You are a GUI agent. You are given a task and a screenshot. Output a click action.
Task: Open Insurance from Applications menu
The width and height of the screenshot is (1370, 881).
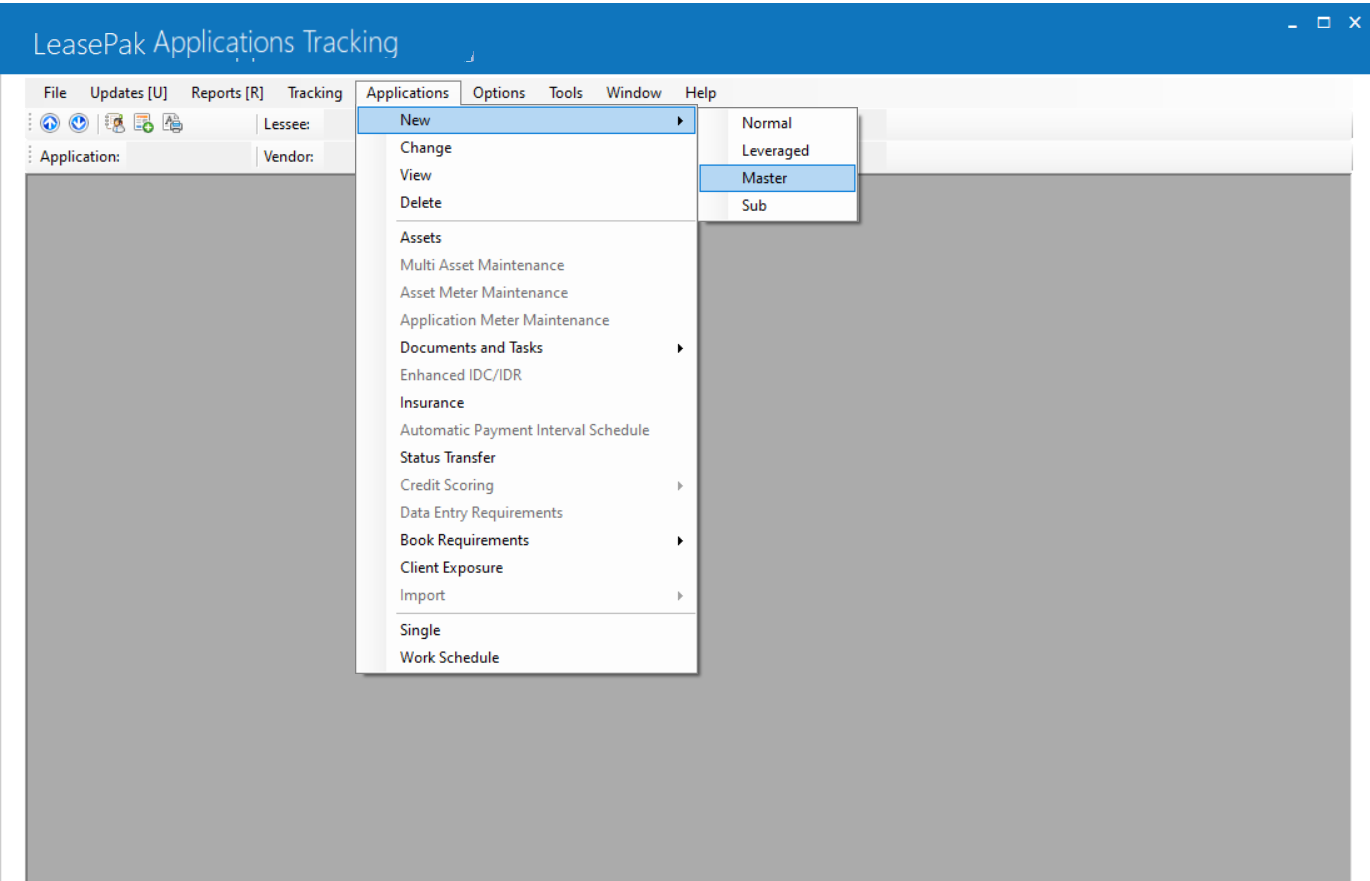point(527,403)
